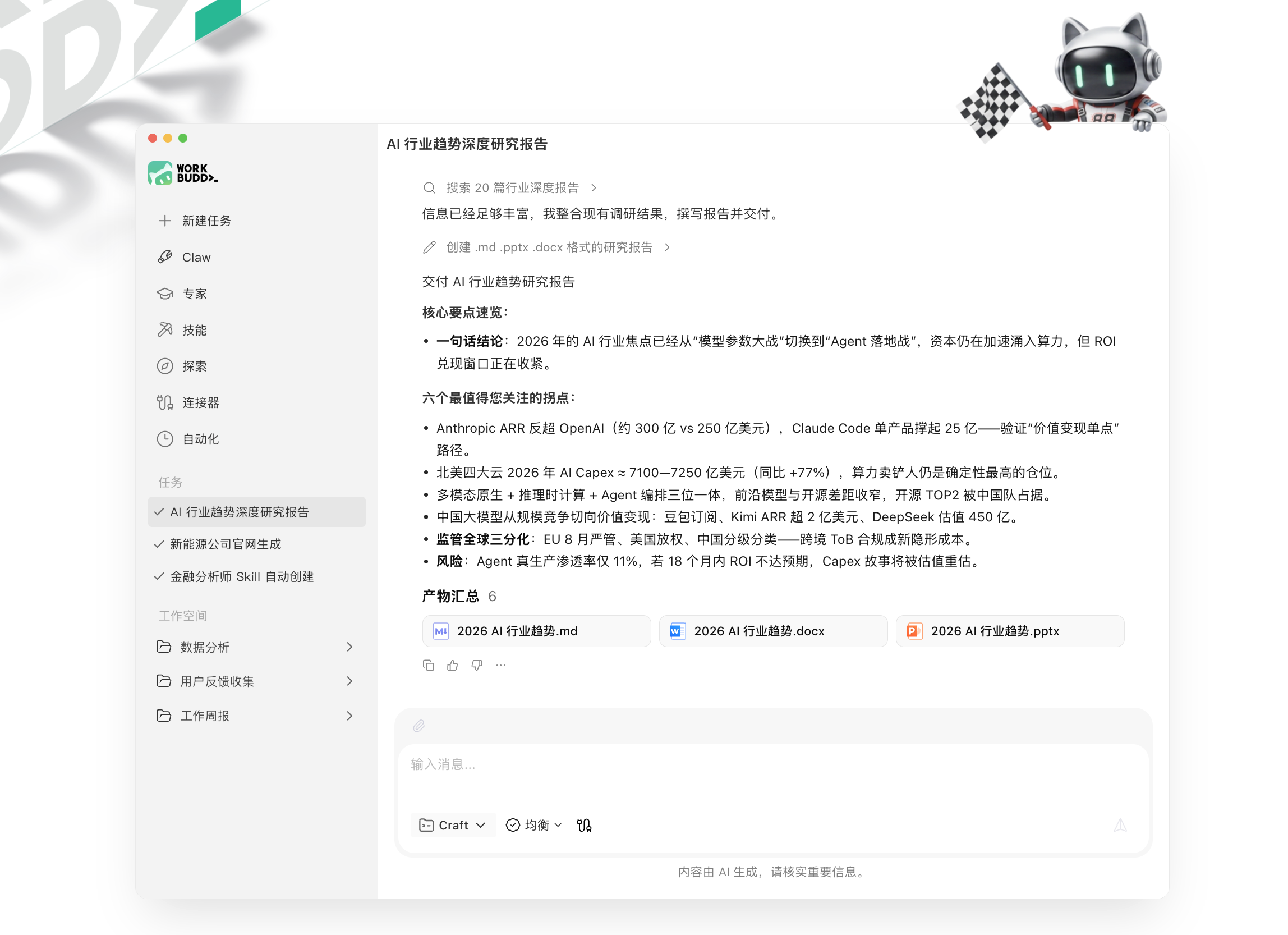Open the 用户反馈收集 workspace folder

pos(257,681)
